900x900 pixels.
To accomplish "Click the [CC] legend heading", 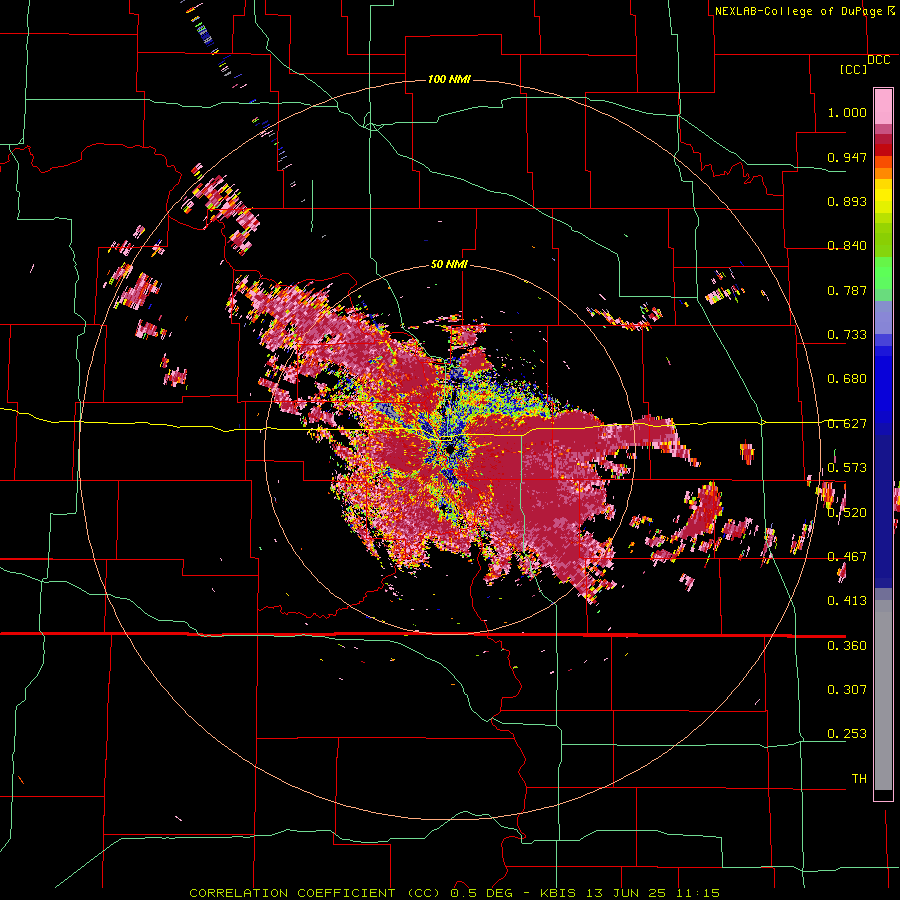I will tap(853, 69).
